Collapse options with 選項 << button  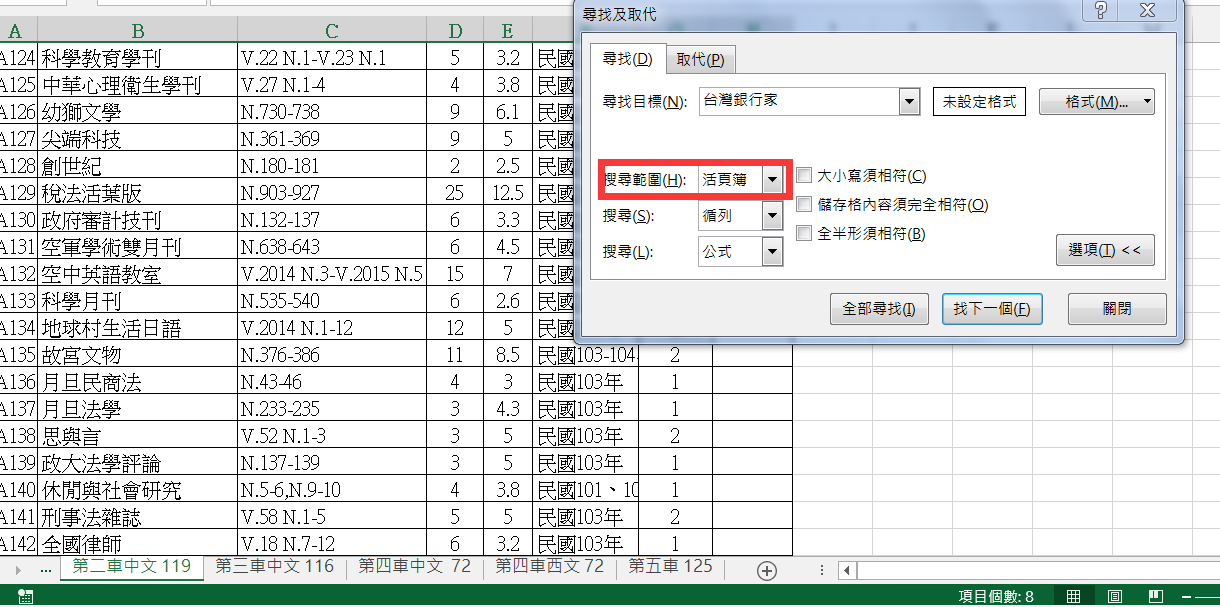[x=1104, y=250]
